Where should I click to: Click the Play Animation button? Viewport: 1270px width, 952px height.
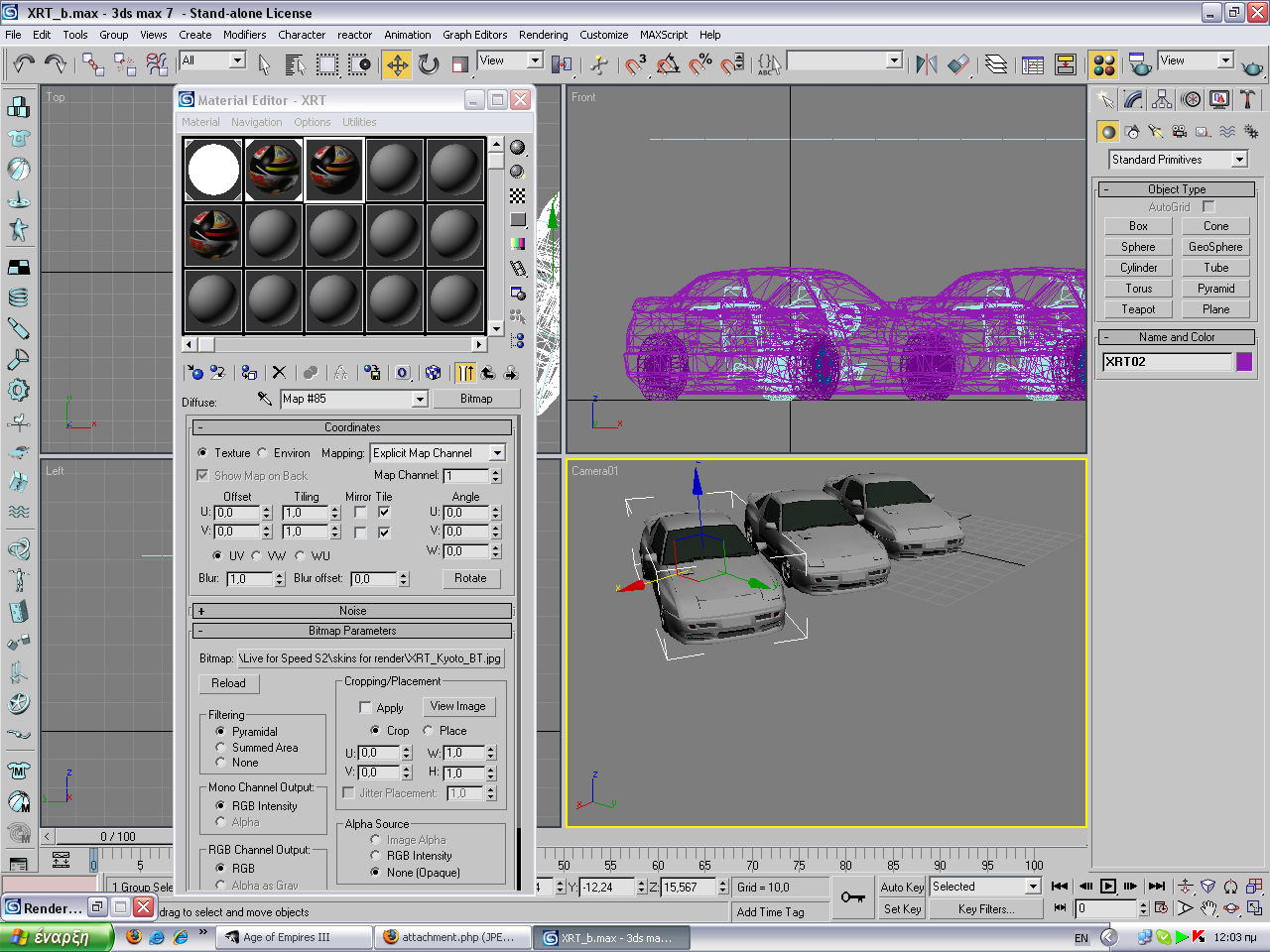pos(1108,887)
